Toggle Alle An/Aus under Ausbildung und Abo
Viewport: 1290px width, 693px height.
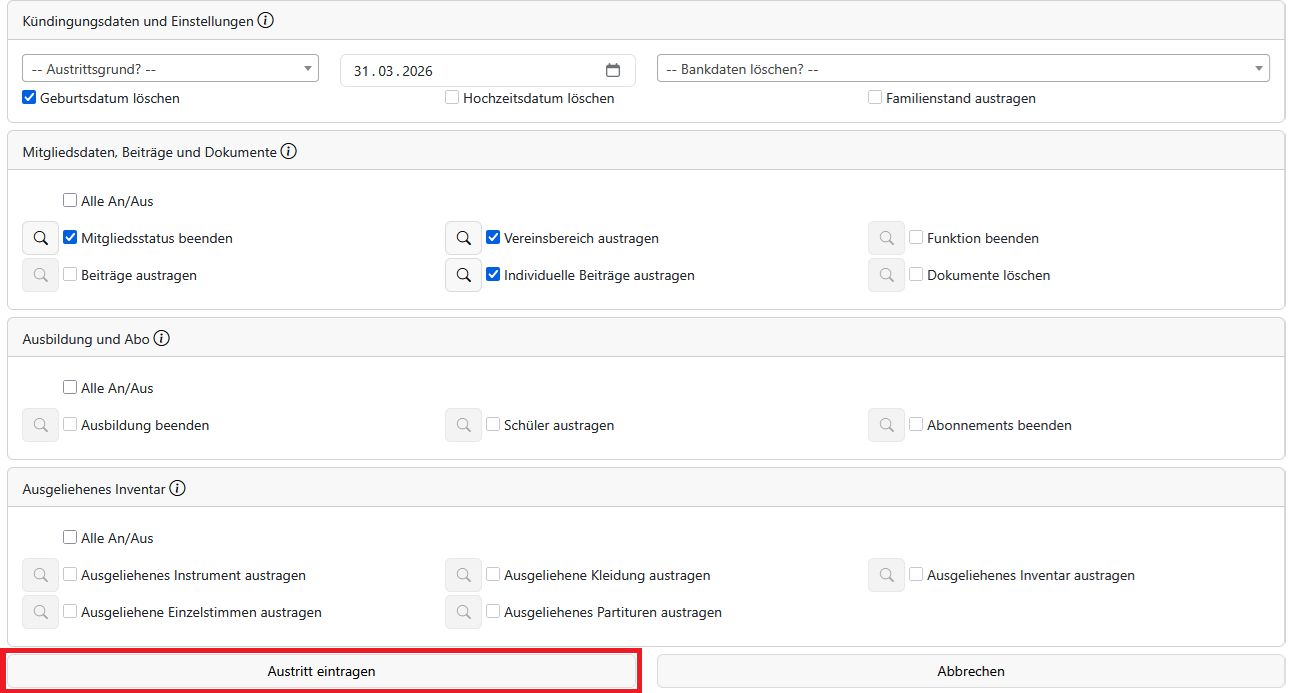pos(70,388)
